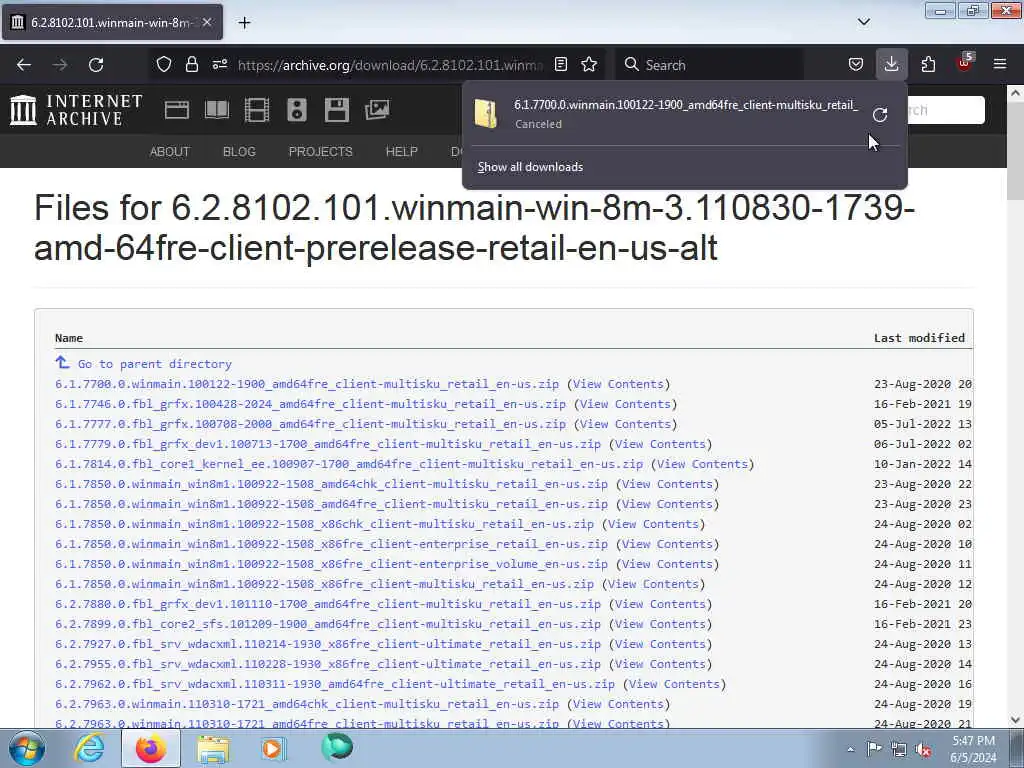Toggle reader view icon in address bar
This screenshot has height=768, width=1024.
click(561, 65)
